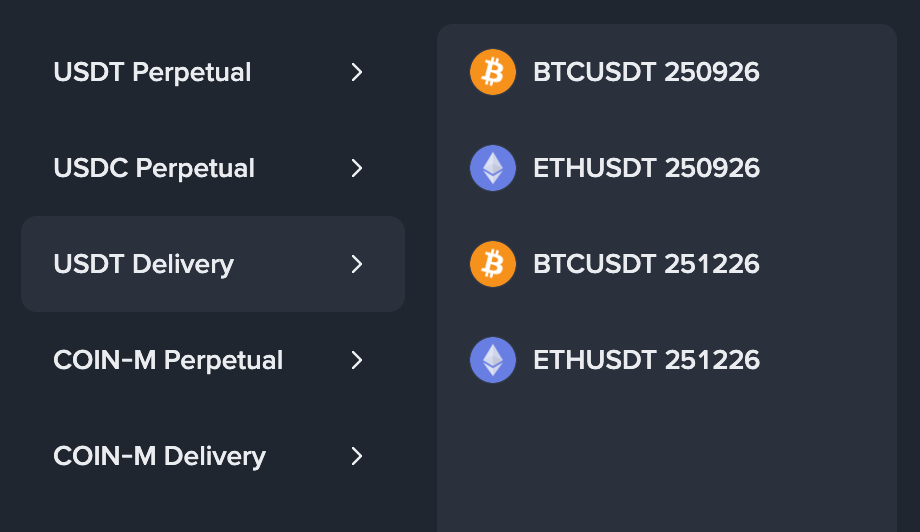
Task: Choose the BTCUSDT 250926 contract text
Action: click(x=646, y=72)
